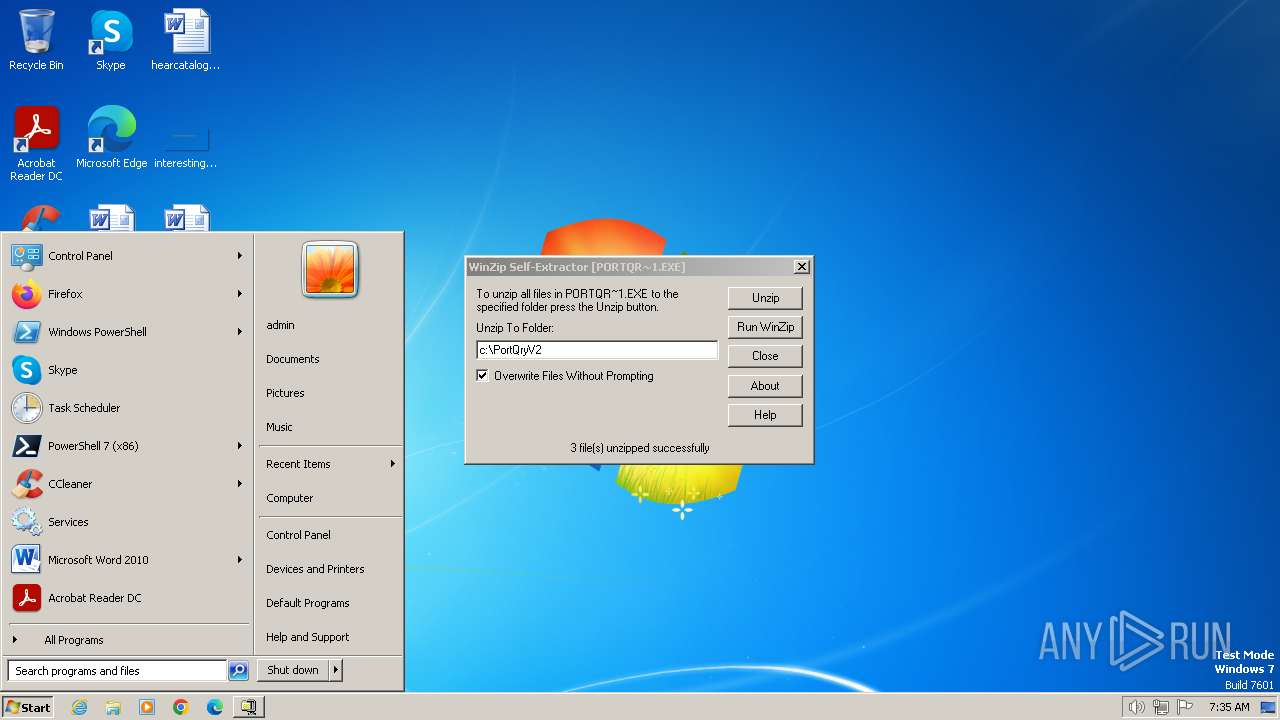Click the Action Center flag tray icon
The width and height of the screenshot is (1280, 720).
point(1185,707)
